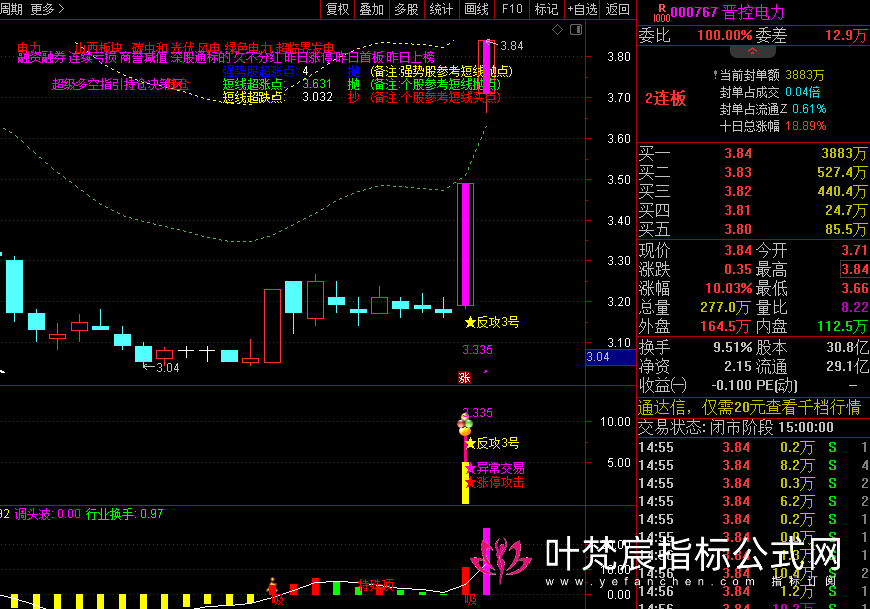Image resolution: width=870 pixels, height=609 pixels.
Task: Click the 外盘 164.5万 value
Action: point(725,326)
